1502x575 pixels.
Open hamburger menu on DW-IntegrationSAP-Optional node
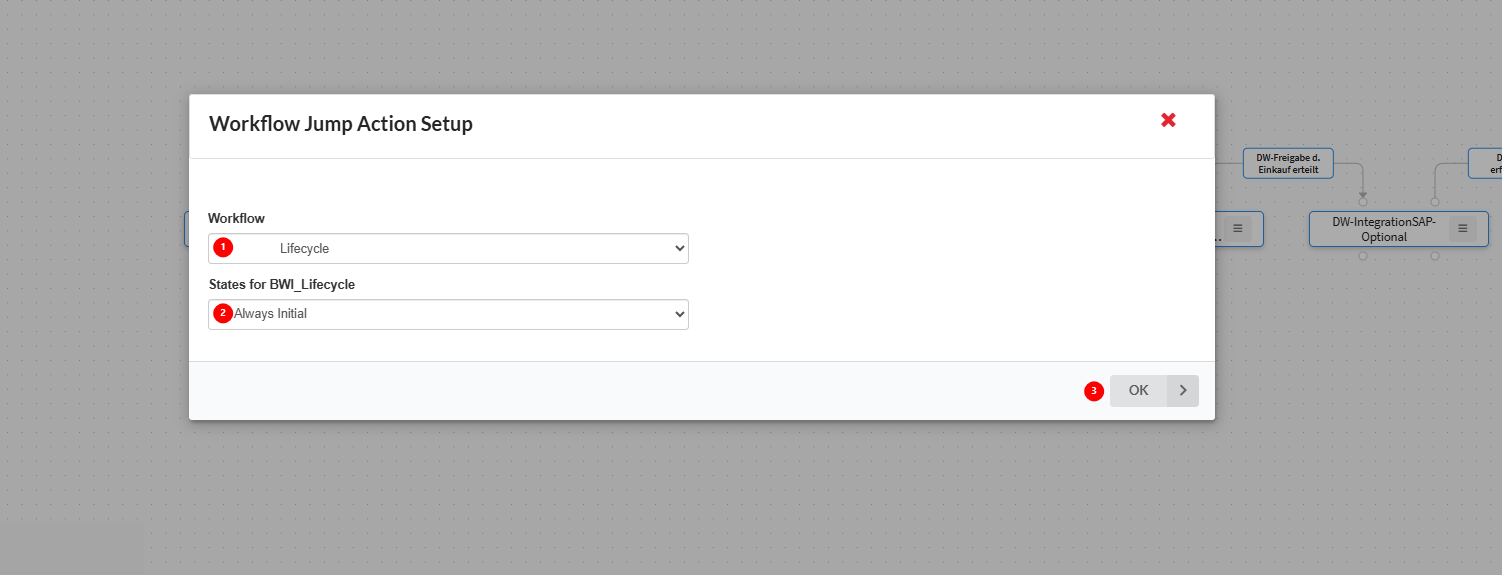1462,229
